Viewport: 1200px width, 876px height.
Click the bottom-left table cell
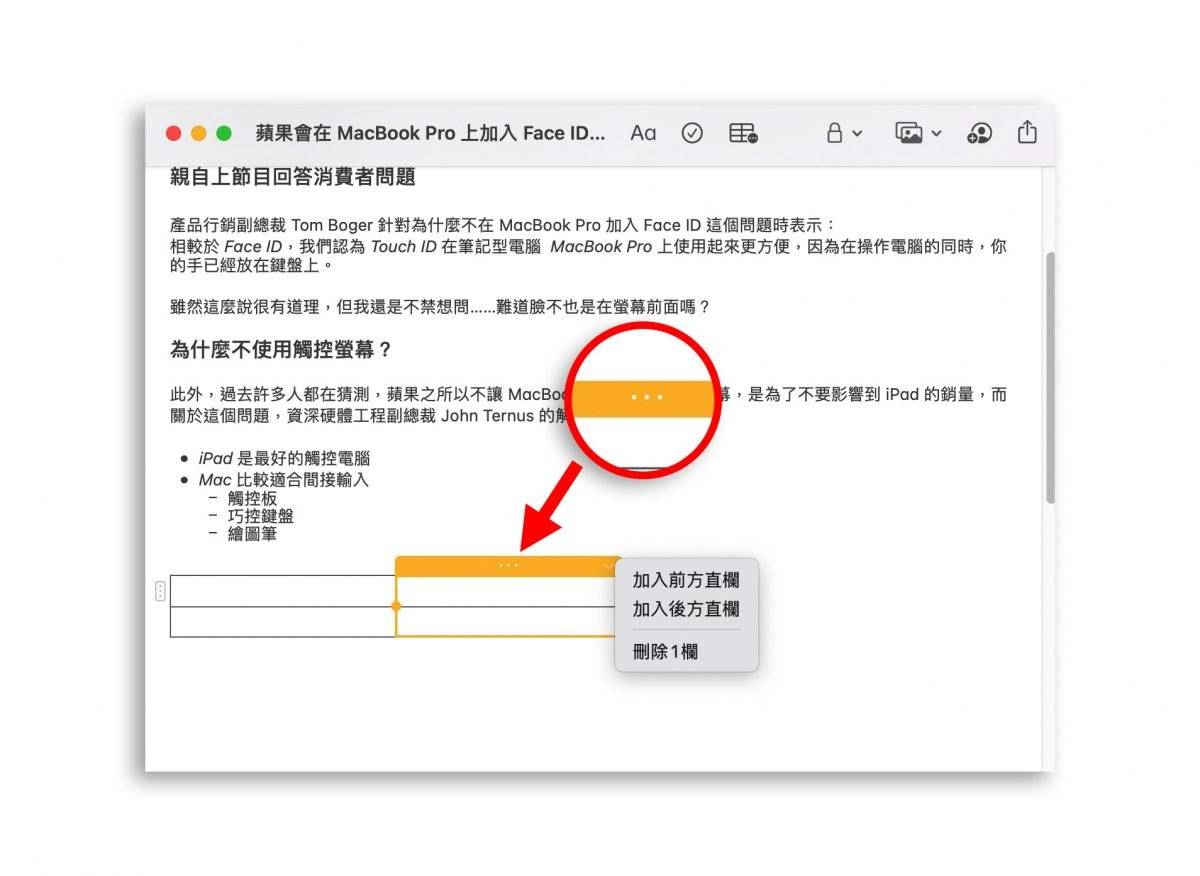tap(283, 622)
